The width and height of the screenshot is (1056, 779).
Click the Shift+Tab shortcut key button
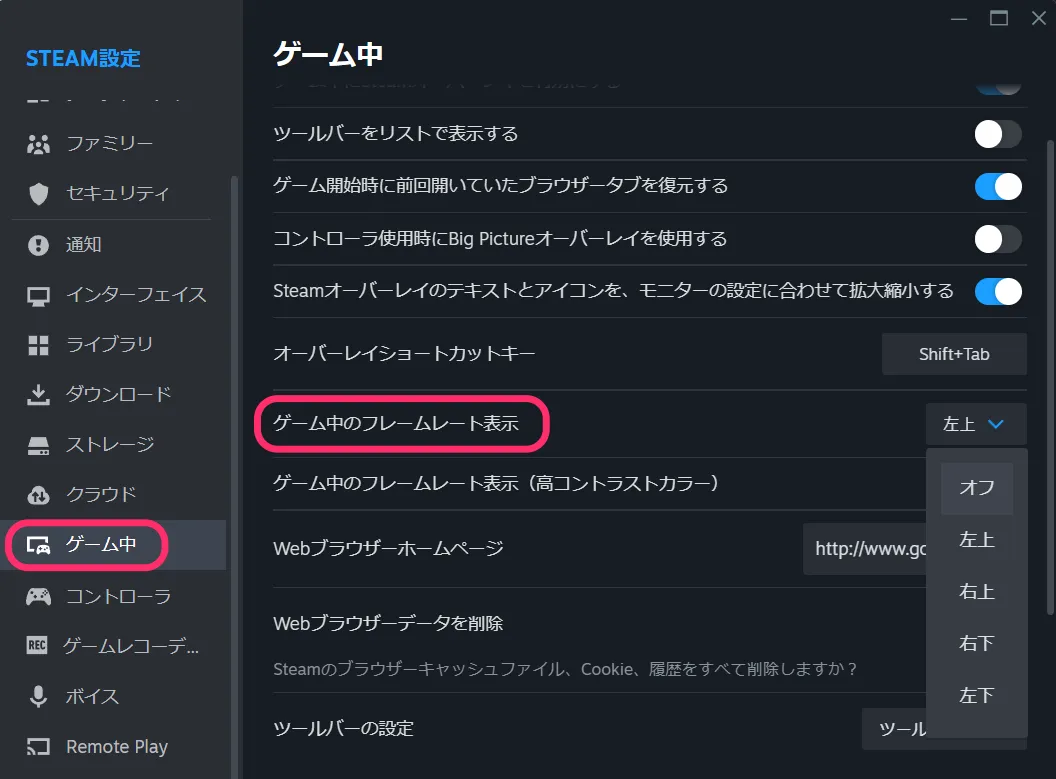[x=953, y=354]
